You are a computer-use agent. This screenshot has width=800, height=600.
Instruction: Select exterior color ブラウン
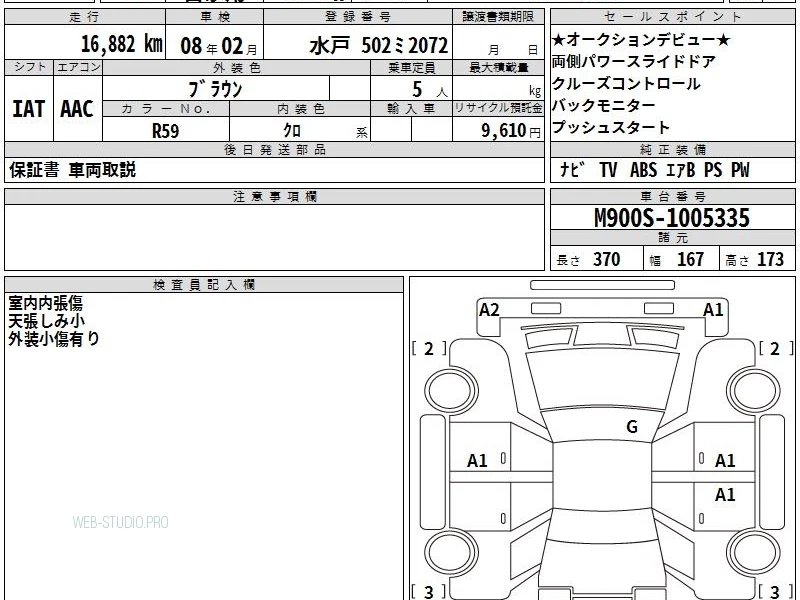(x=215, y=89)
